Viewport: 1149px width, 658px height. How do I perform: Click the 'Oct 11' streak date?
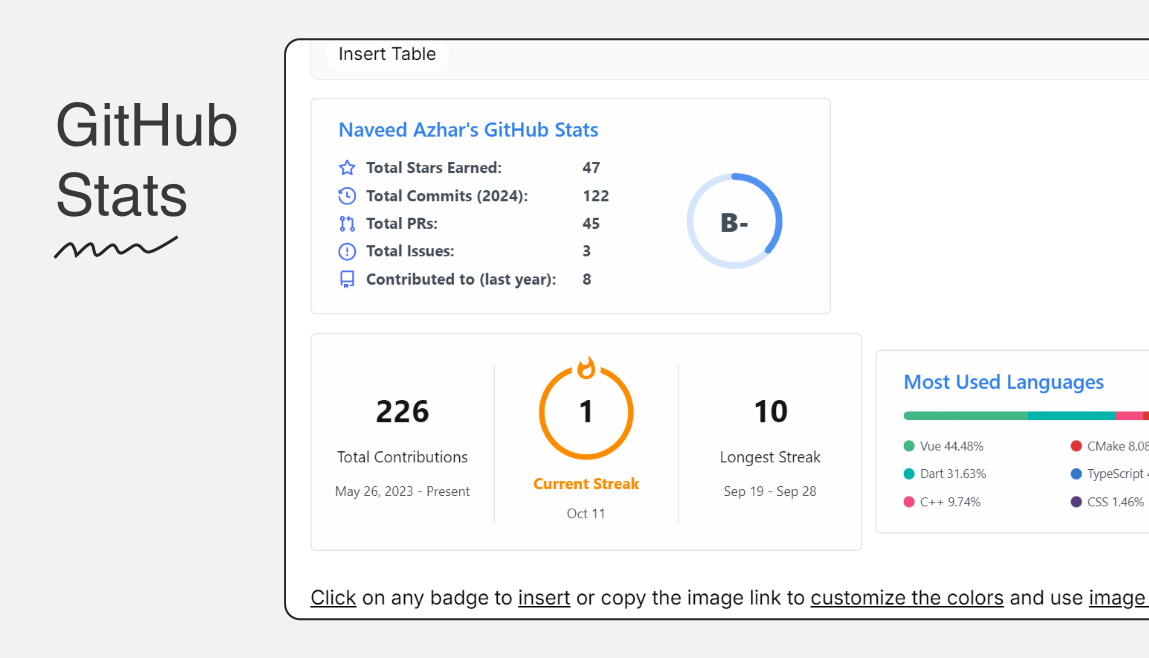tap(586, 514)
